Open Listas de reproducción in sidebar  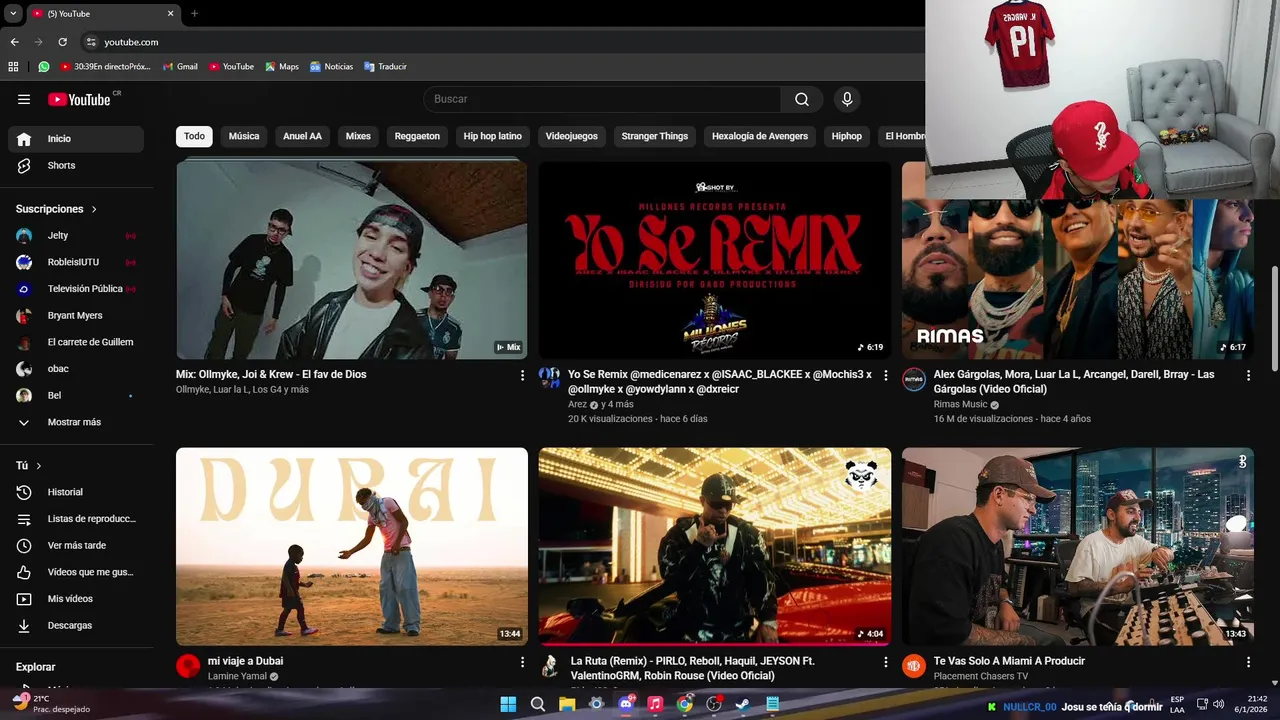pos(76,519)
